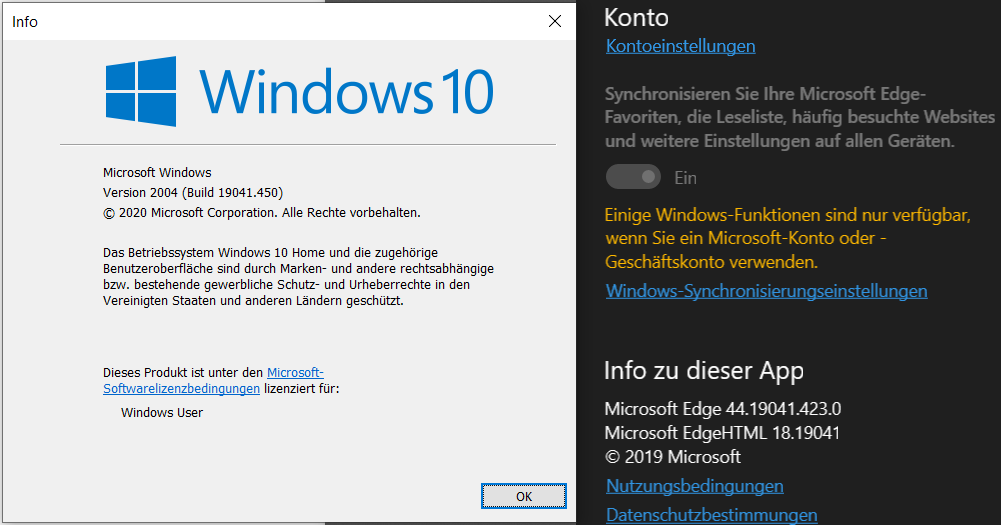The width and height of the screenshot is (1001, 525).
Task: Click the Microsoft Windows text line
Action: (x=157, y=172)
